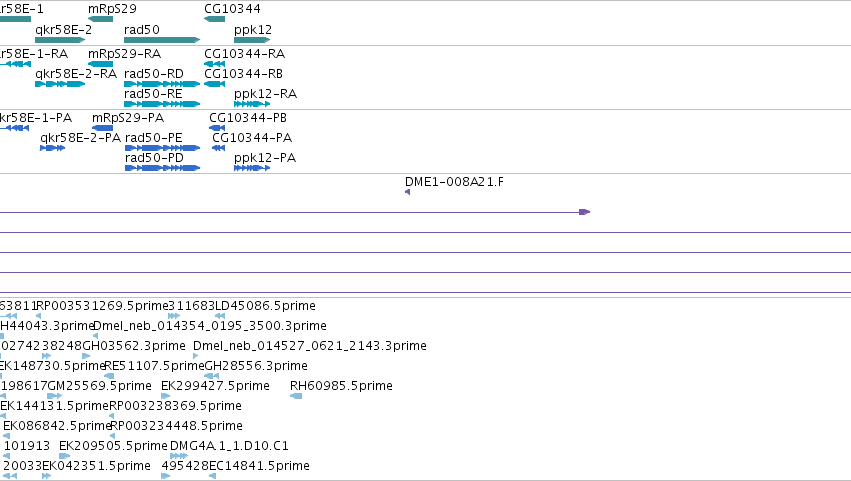The height and width of the screenshot is (481, 851).
Task: Select the qkr58E-2-PA label
Action: (x=80, y=138)
